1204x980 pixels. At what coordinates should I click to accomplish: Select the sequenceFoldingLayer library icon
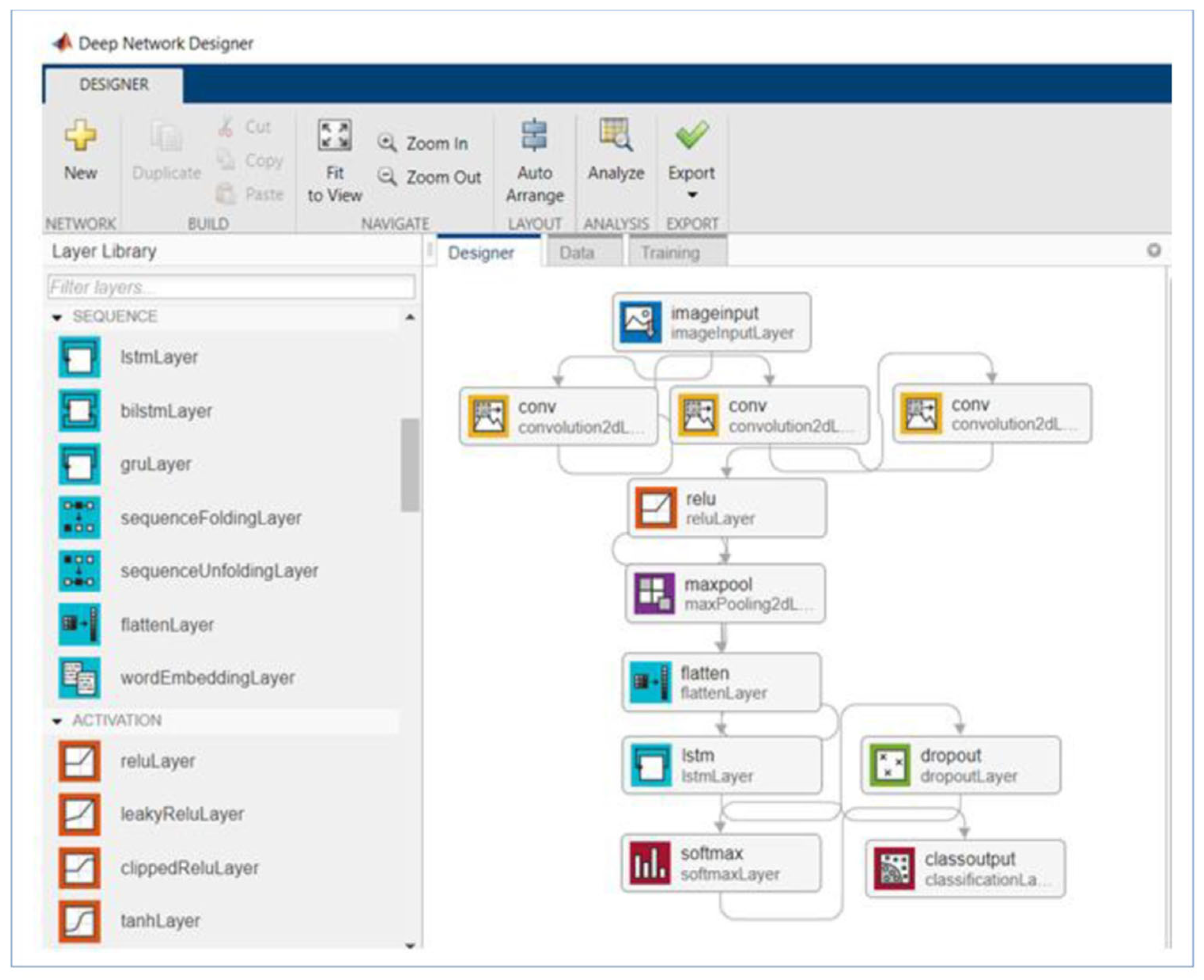[x=79, y=517]
